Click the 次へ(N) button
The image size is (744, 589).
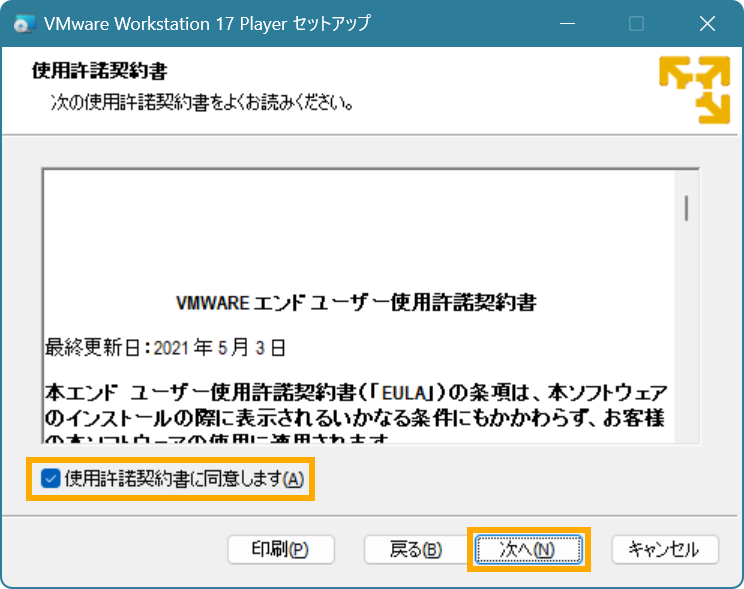click(x=529, y=550)
